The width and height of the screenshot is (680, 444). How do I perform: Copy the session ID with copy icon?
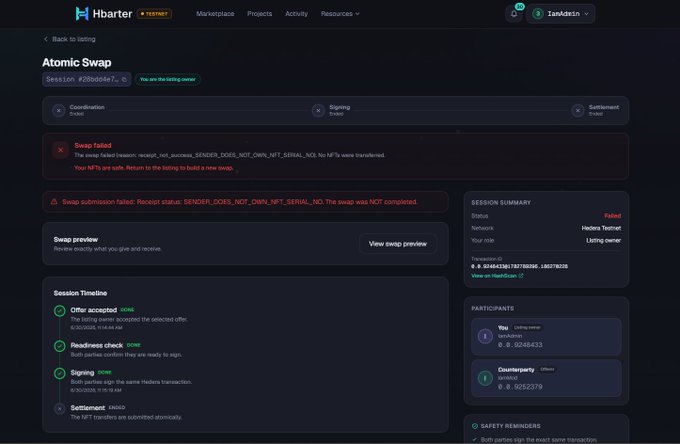(124, 79)
